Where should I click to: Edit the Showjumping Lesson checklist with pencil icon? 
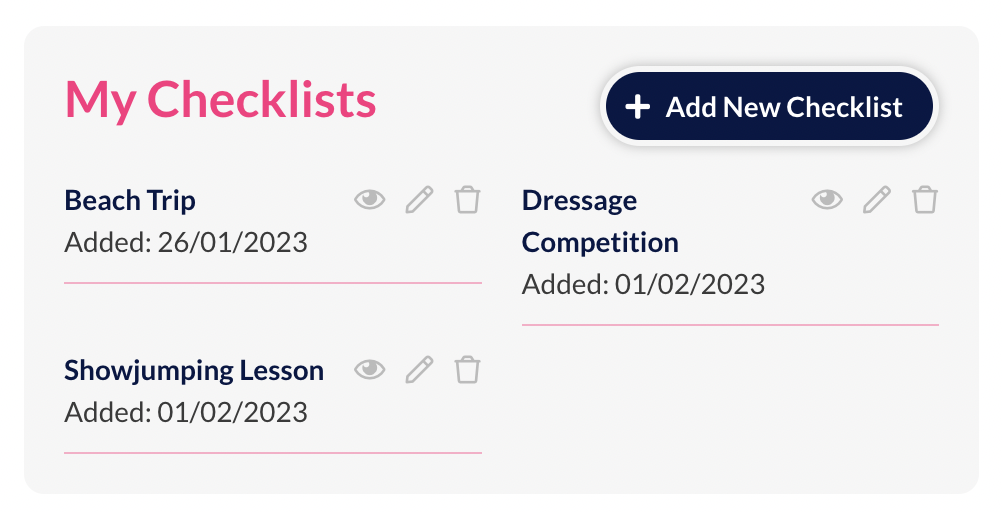[x=419, y=370]
